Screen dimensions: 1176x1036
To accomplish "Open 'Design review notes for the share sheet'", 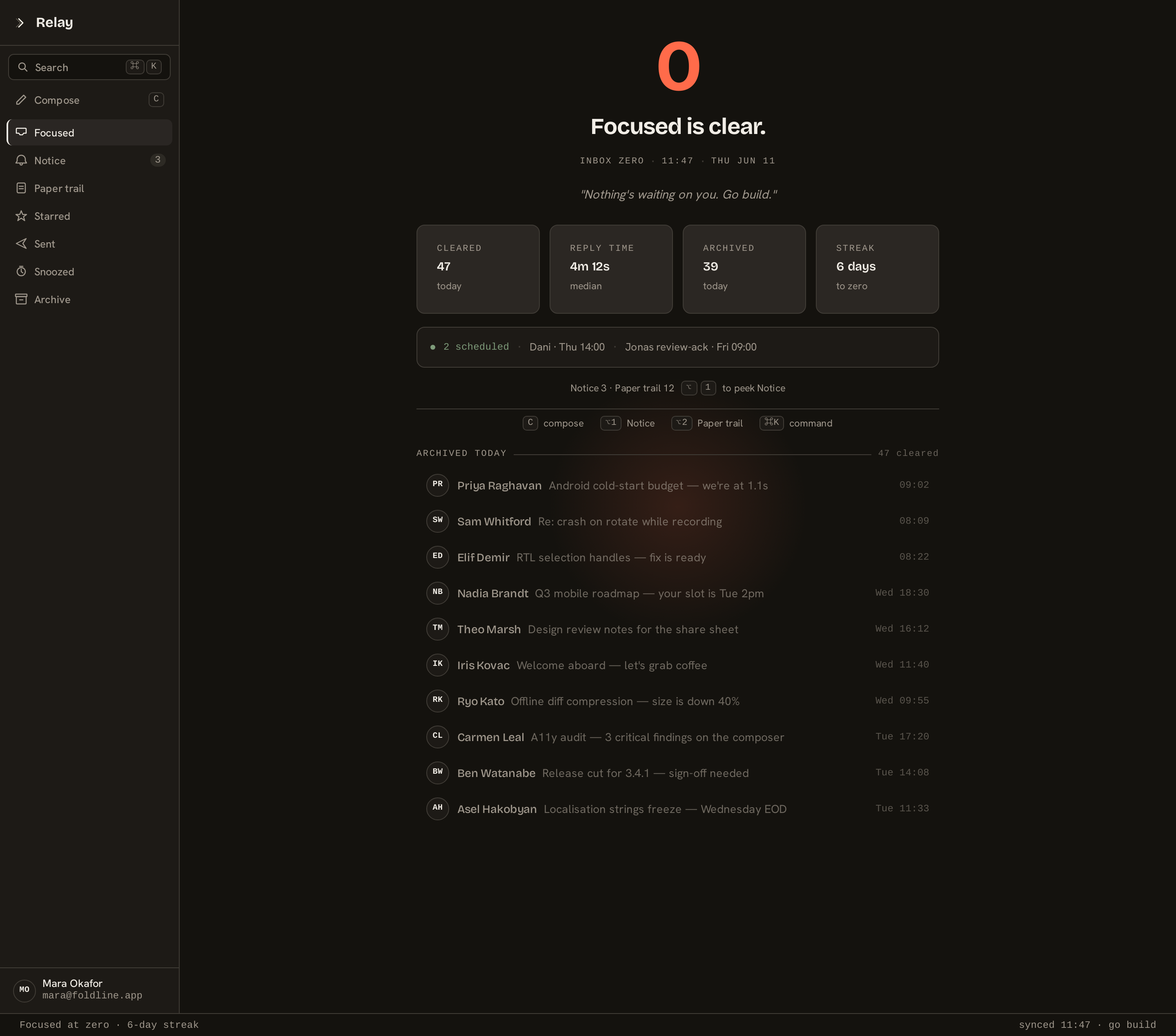I will pyautogui.click(x=633, y=630).
